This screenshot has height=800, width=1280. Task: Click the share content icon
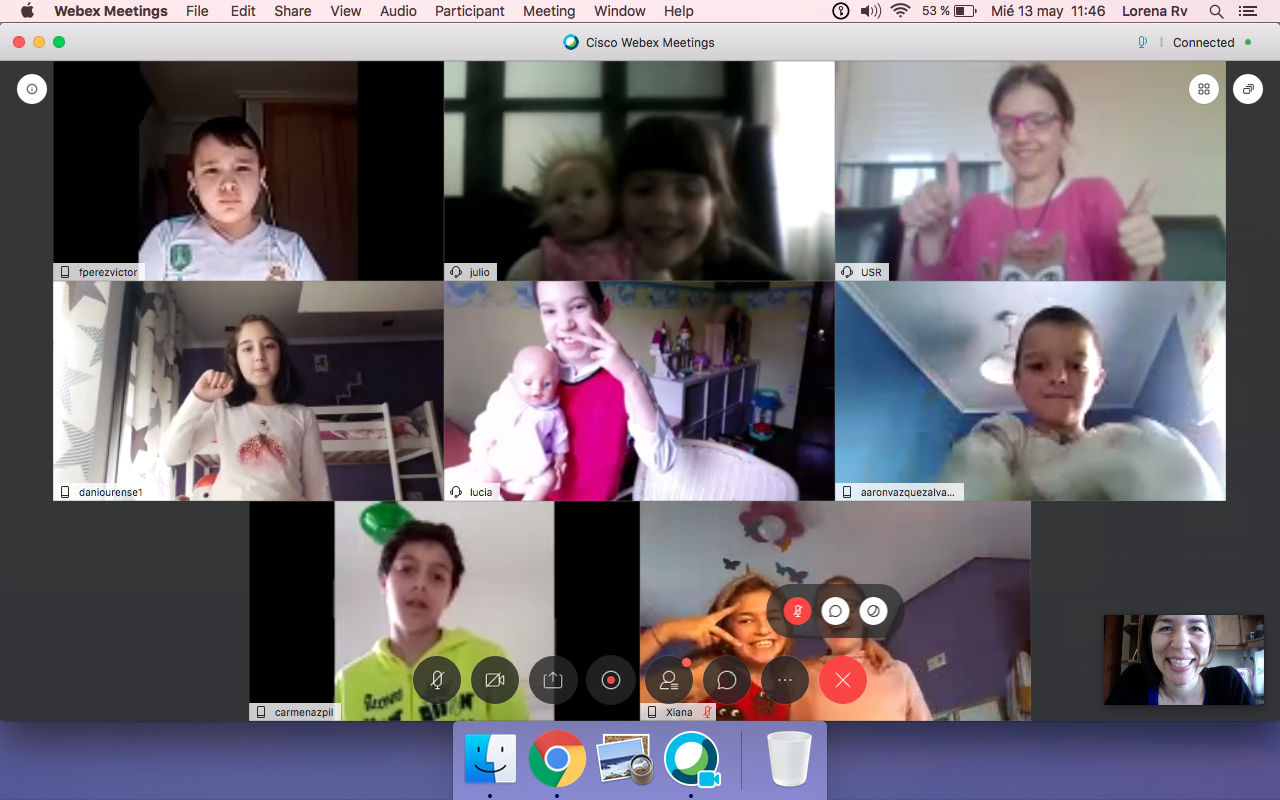pos(553,680)
